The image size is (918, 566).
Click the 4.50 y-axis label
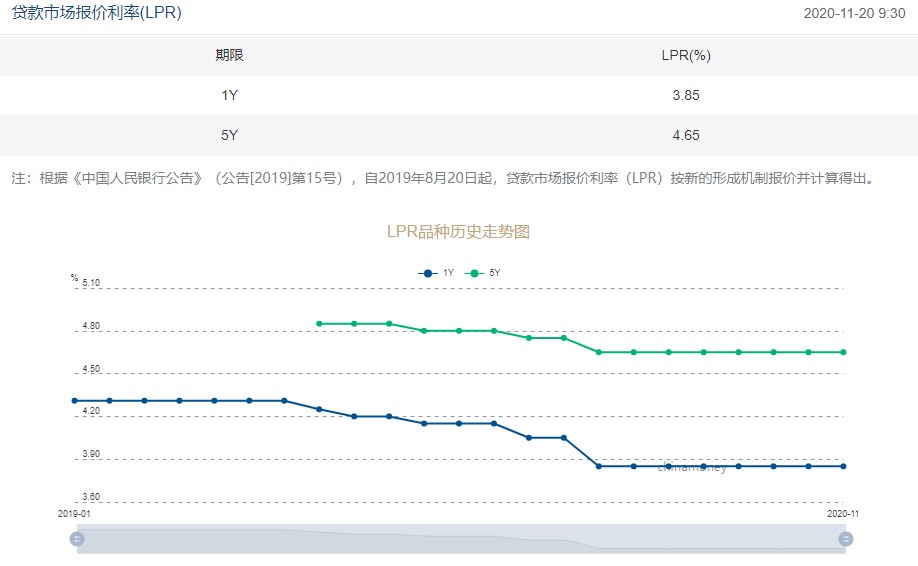click(x=91, y=369)
